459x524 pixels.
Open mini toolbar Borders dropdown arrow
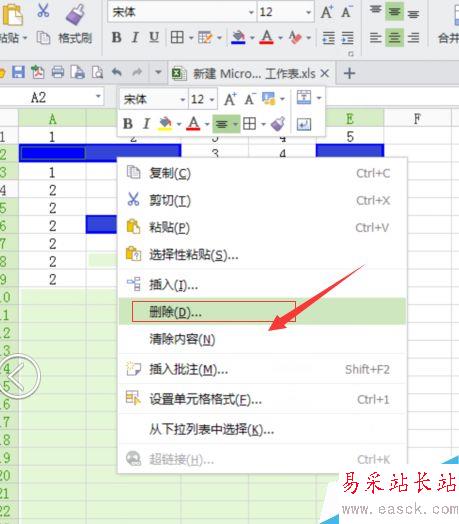coord(264,124)
